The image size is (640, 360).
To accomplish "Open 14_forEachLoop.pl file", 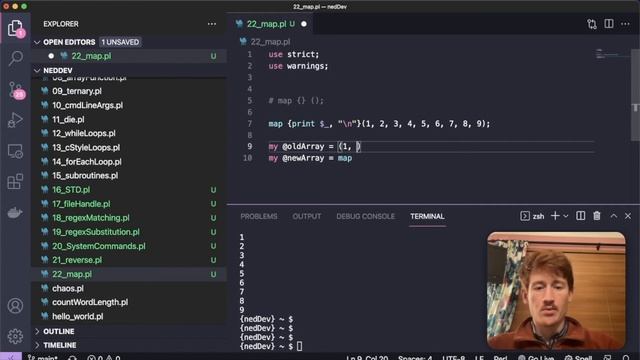I will [x=130, y=162].
